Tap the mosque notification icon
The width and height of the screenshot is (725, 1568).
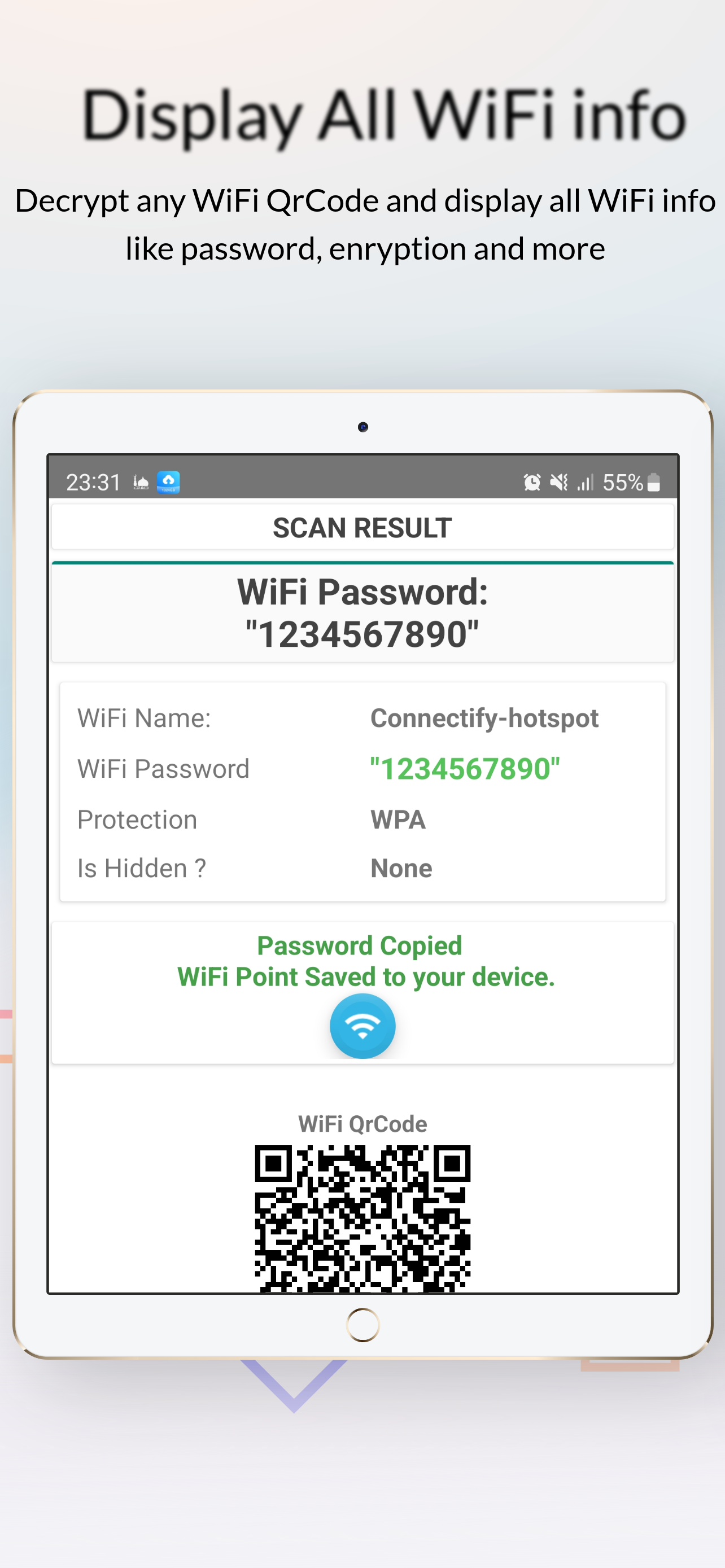[x=141, y=483]
